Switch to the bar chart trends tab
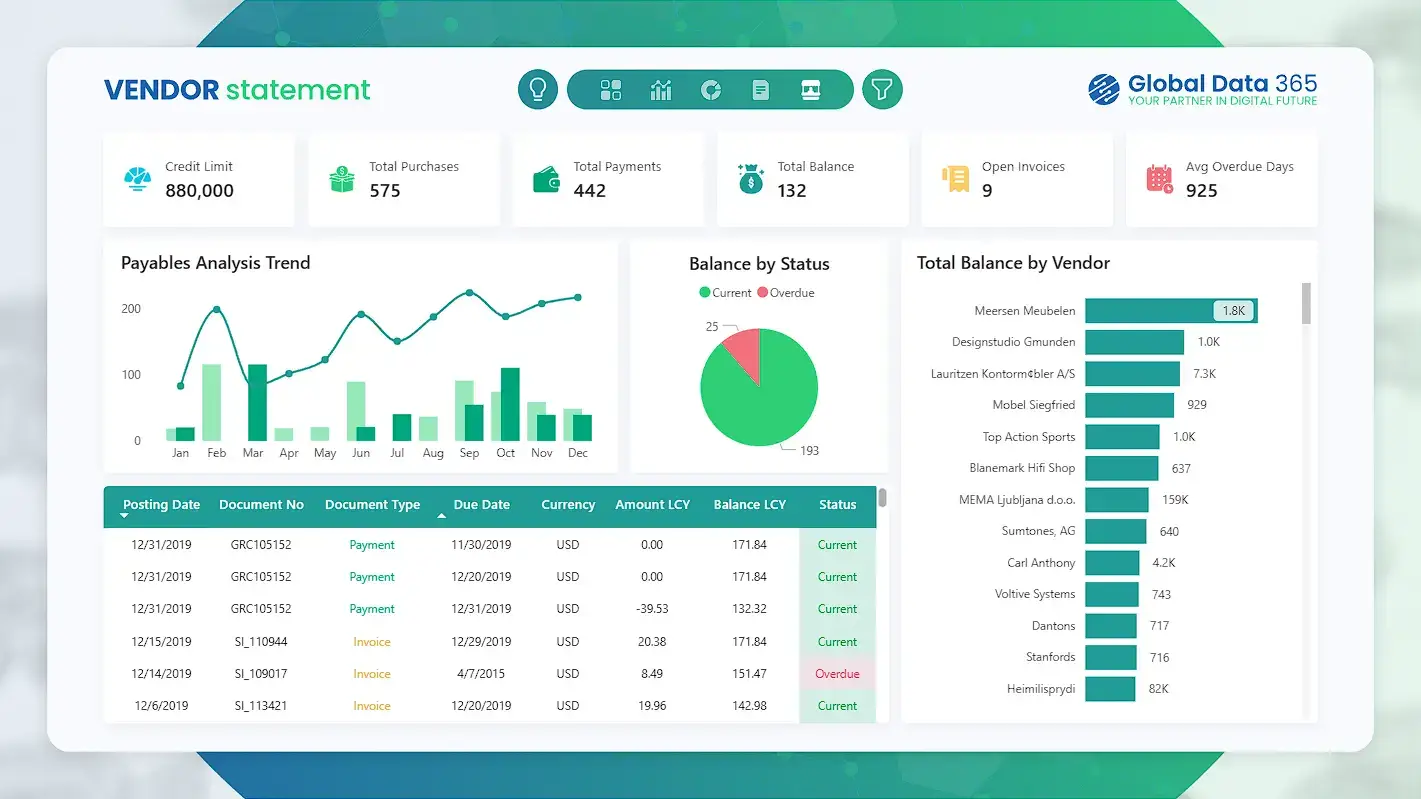The height and width of the screenshot is (799, 1421). tap(660, 89)
